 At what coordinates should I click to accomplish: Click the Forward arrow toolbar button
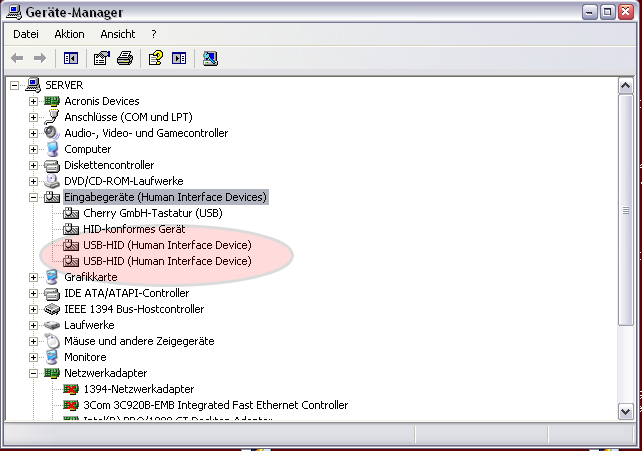click(40, 58)
